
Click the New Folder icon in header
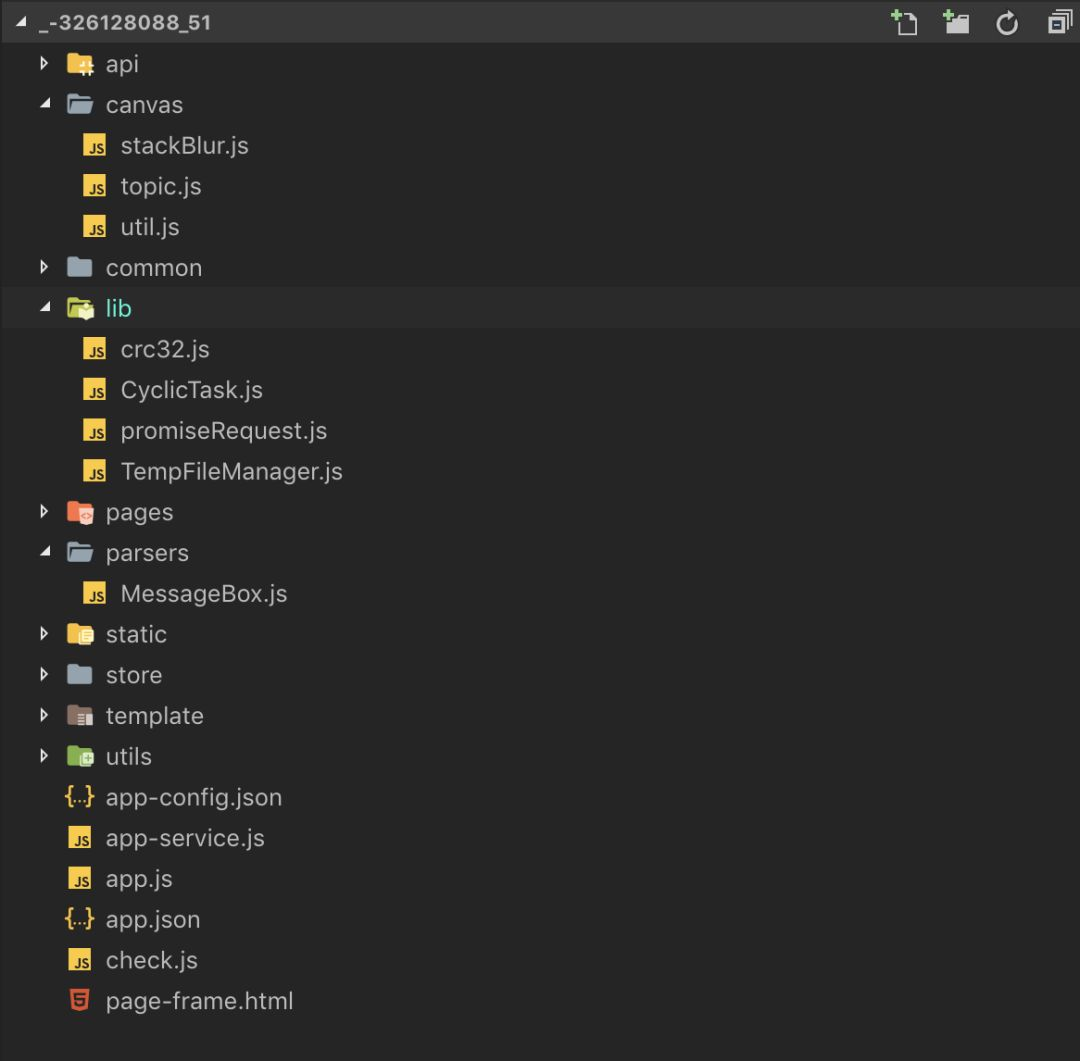(x=956, y=22)
